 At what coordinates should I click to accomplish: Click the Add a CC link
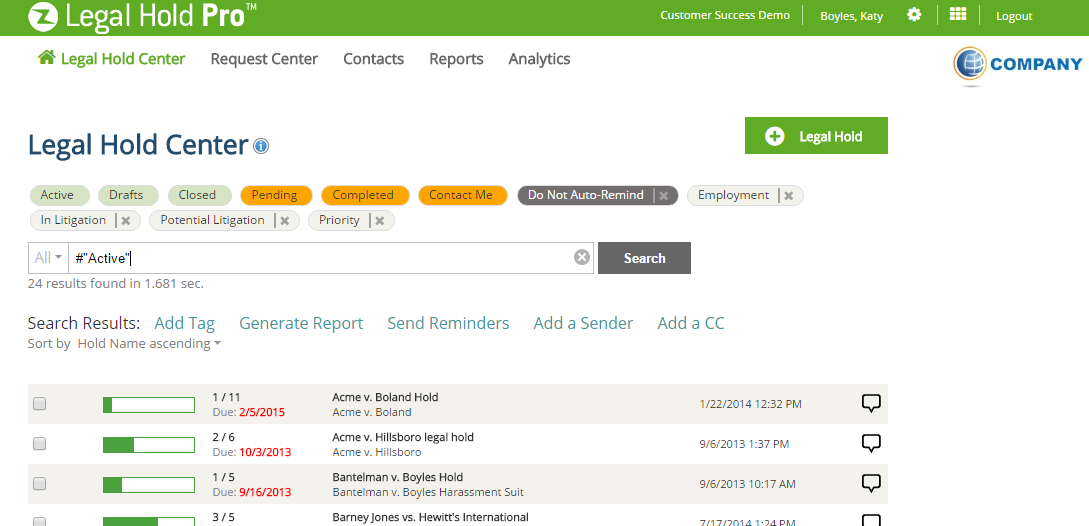tap(691, 323)
